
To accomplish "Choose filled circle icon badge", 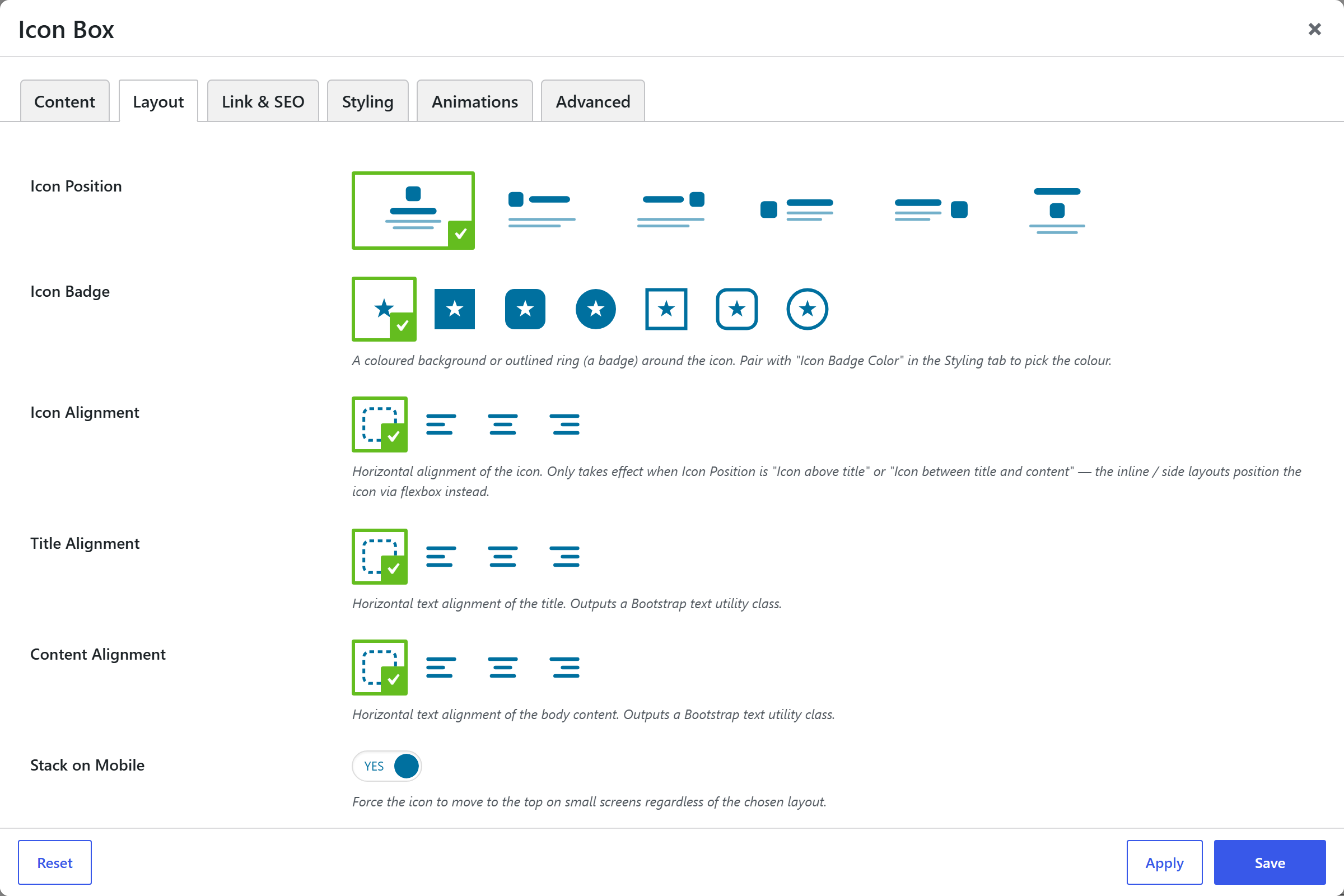I will click(595, 309).
